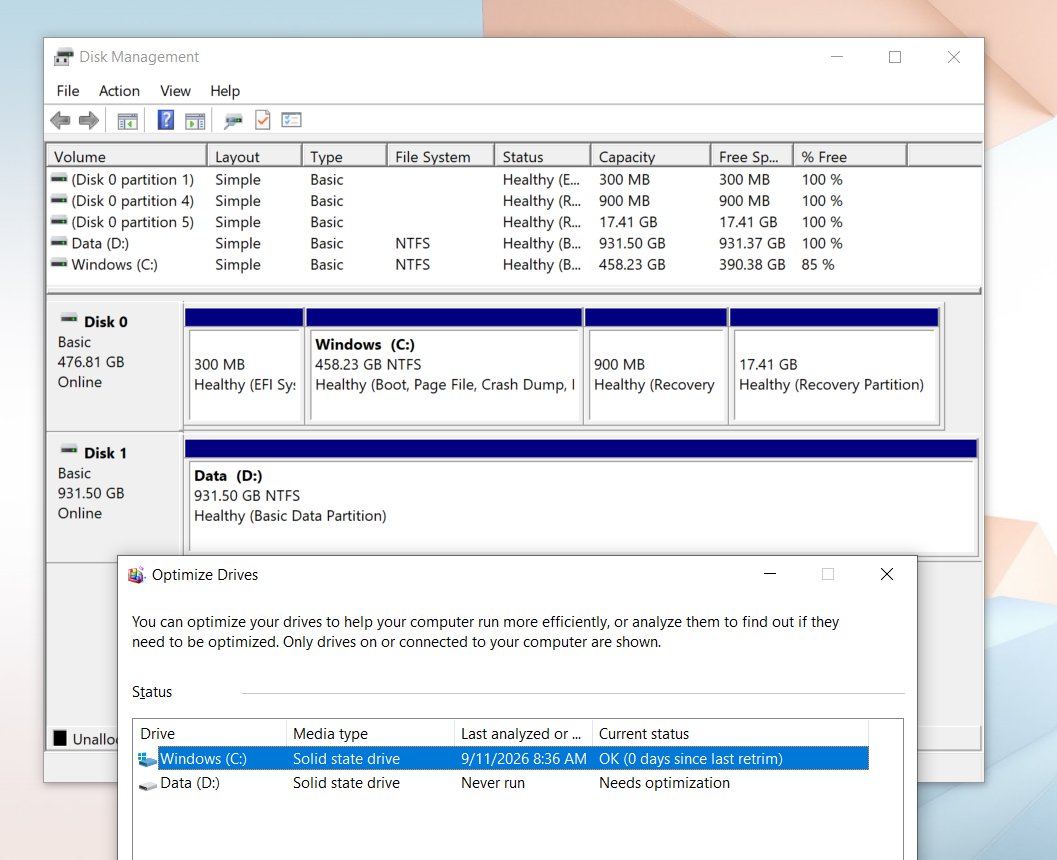Click the 390.38 GB free space cell

(752, 265)
